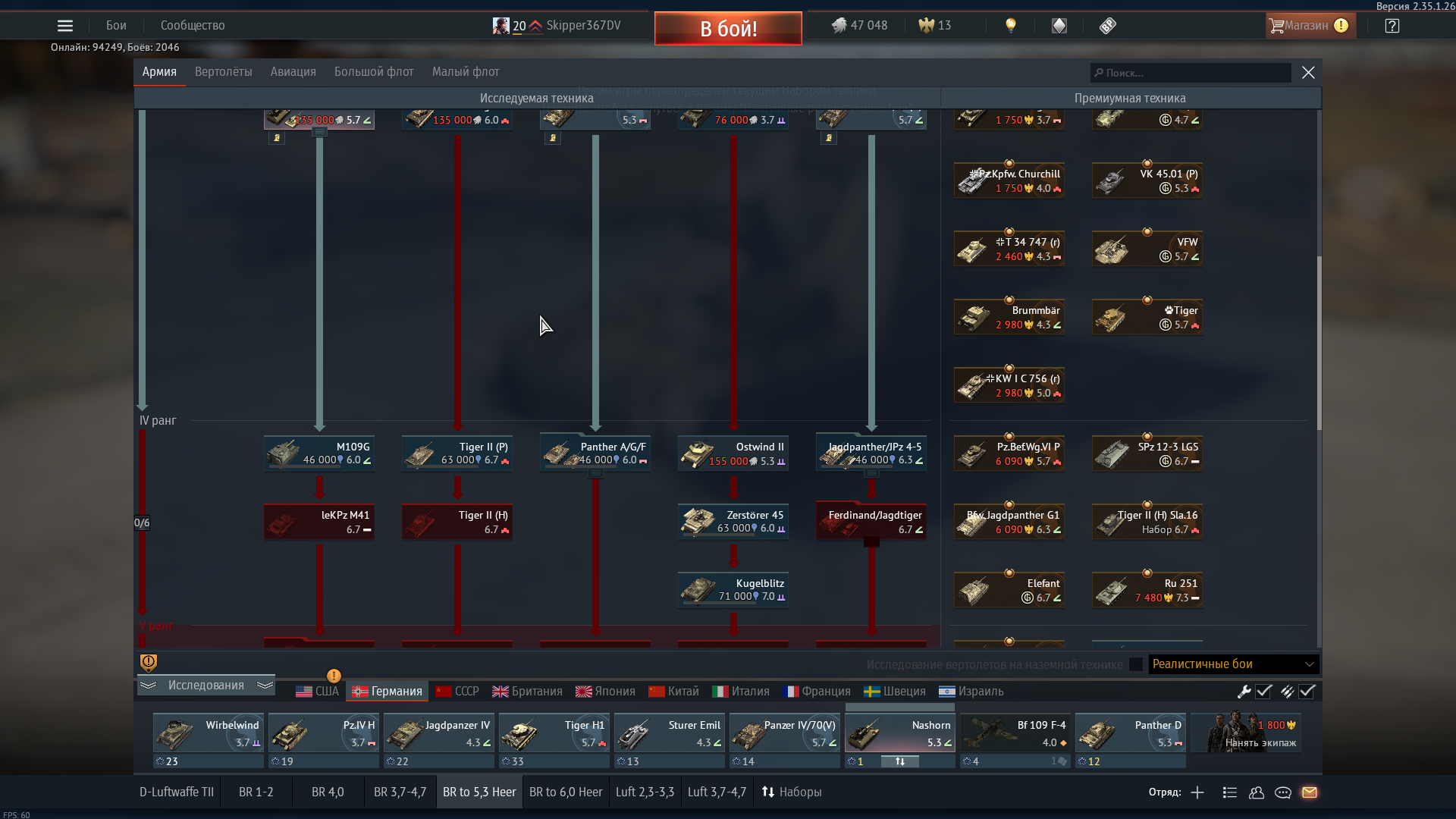Viewport: 1456px width, 819px height.
Task: Expand the group marker below Panther A/G/F
Action: click(596, 474)
